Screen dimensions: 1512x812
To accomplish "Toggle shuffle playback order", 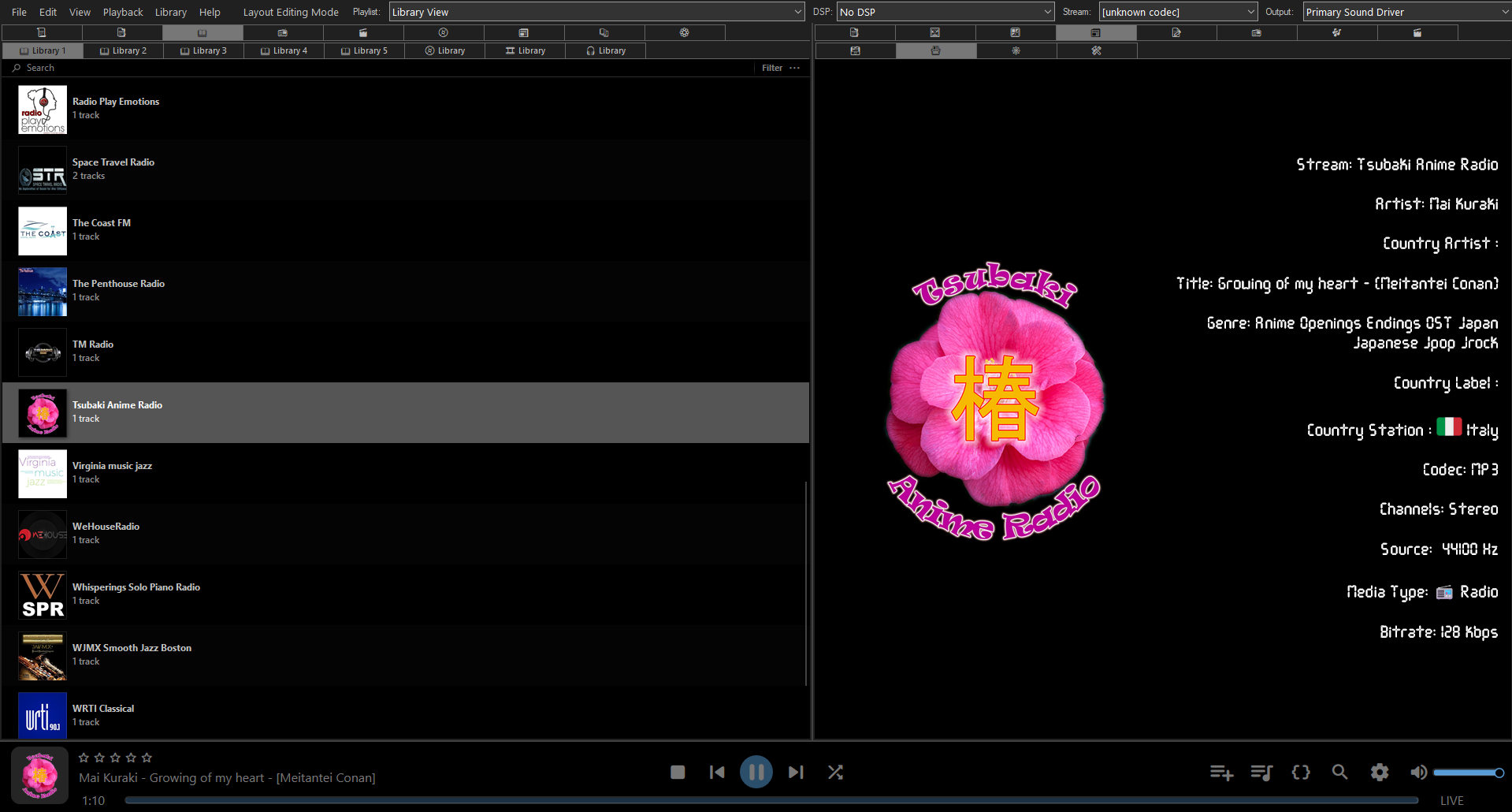I will point(836,772).
